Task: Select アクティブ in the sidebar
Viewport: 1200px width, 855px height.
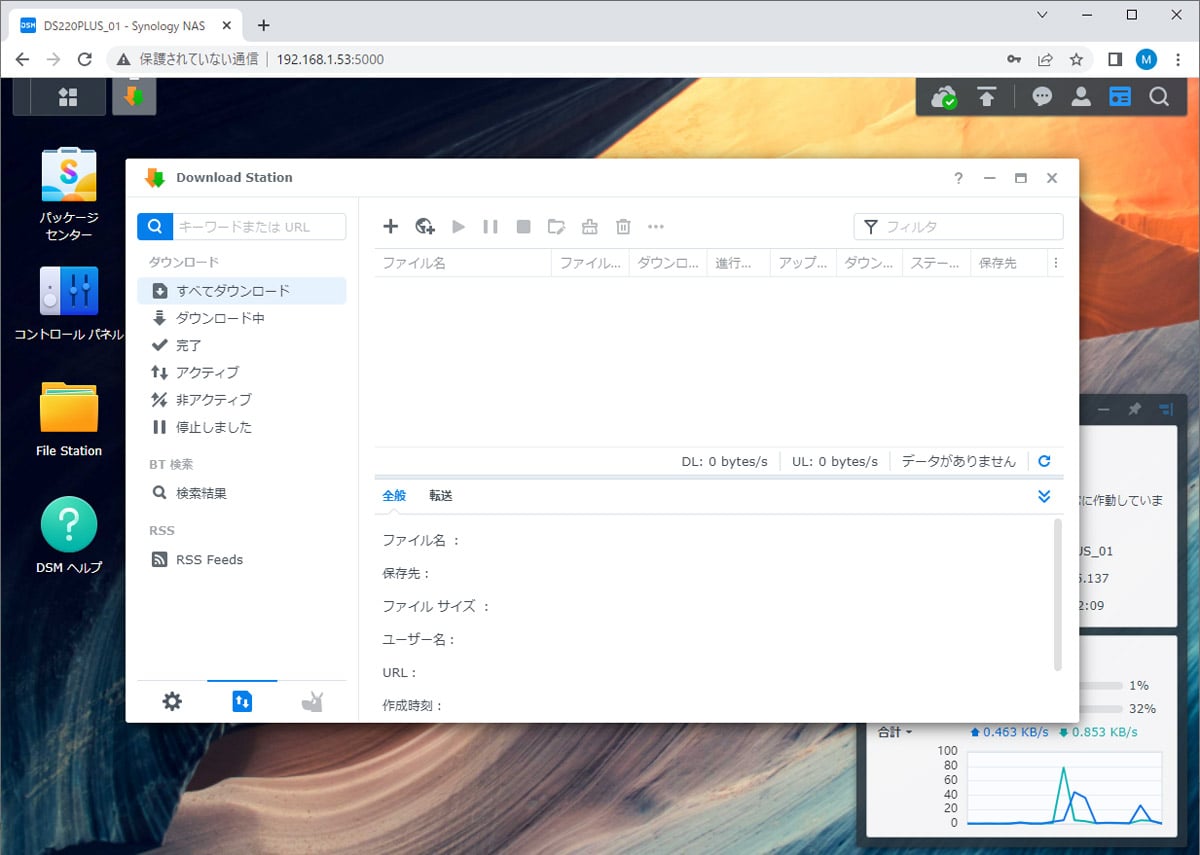Action: 242,372
